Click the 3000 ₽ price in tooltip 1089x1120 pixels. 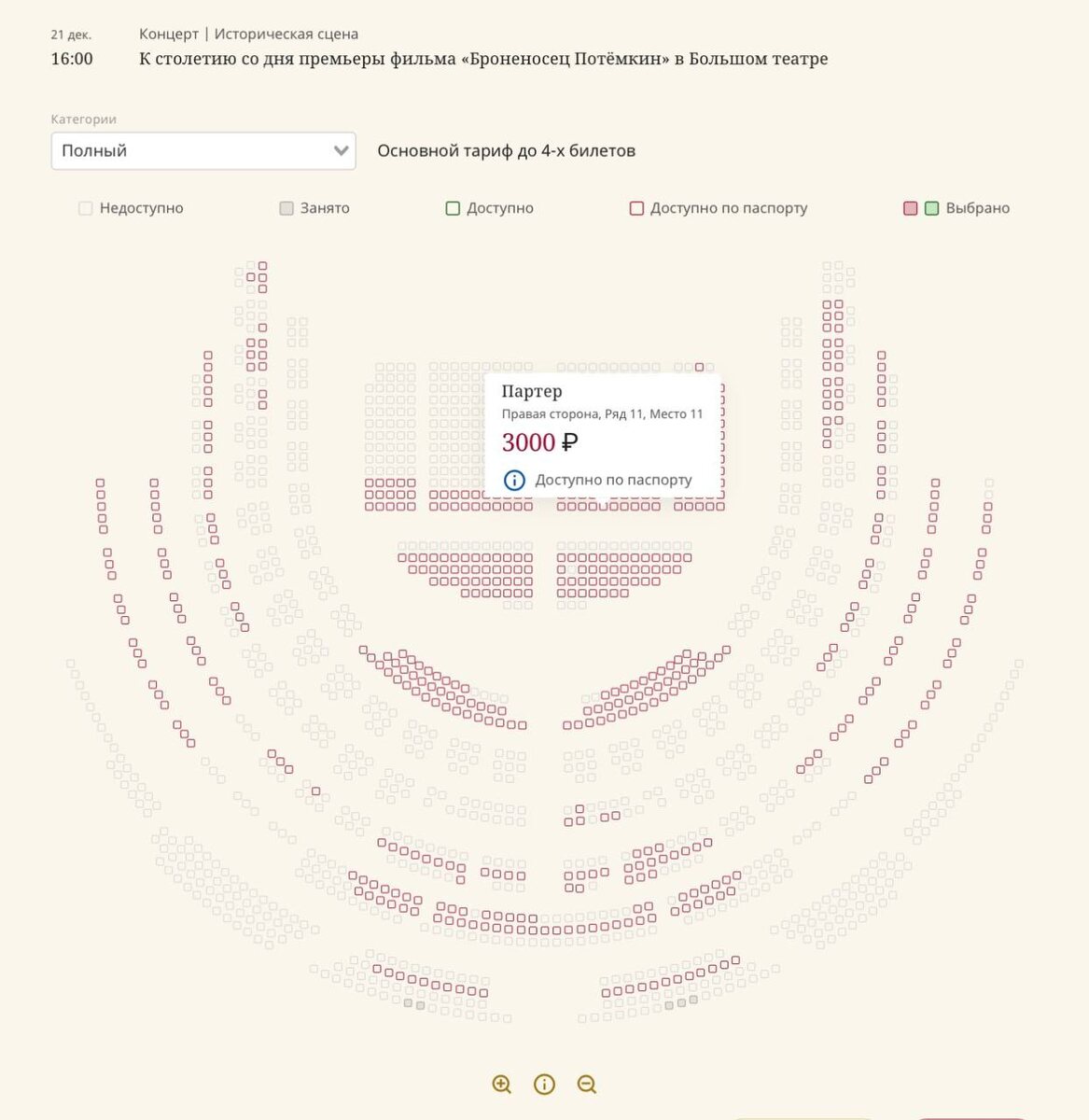(x=539, y=442)
